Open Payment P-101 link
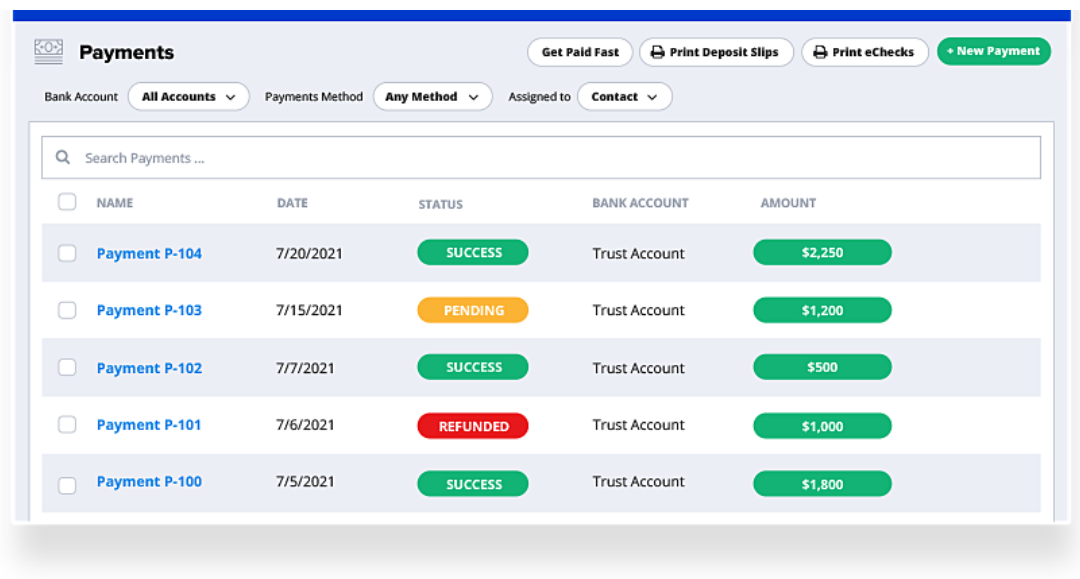1080x579 pixels. [x=149, y=425]
